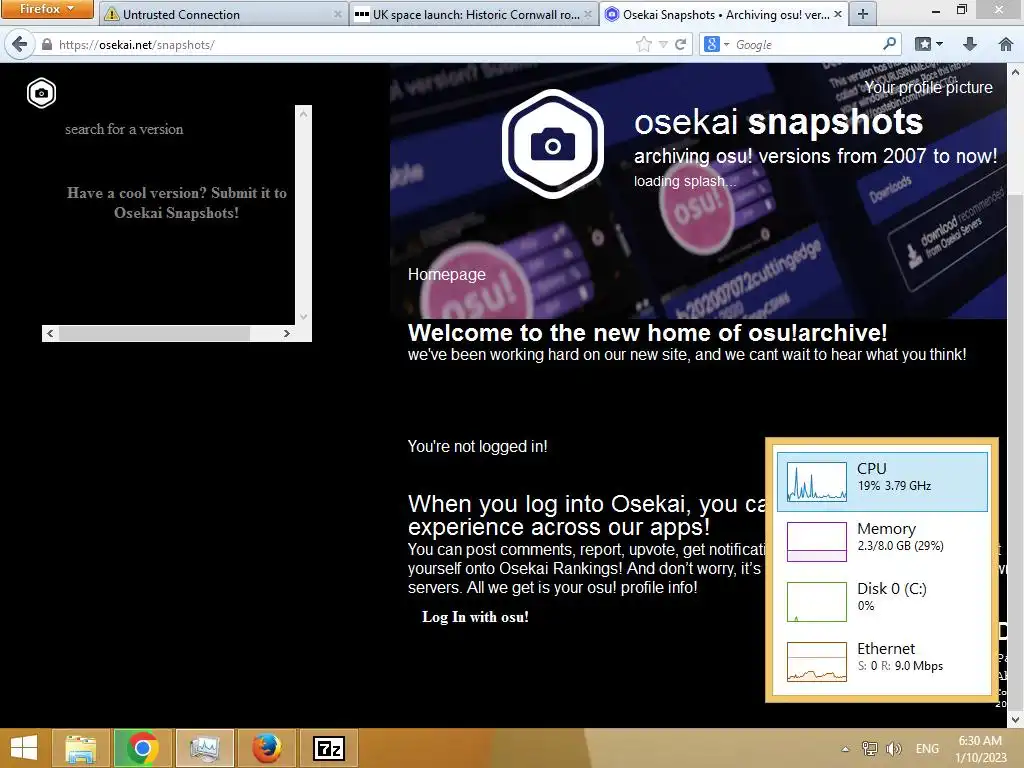Go back with the back arrow

click(20, 44)
